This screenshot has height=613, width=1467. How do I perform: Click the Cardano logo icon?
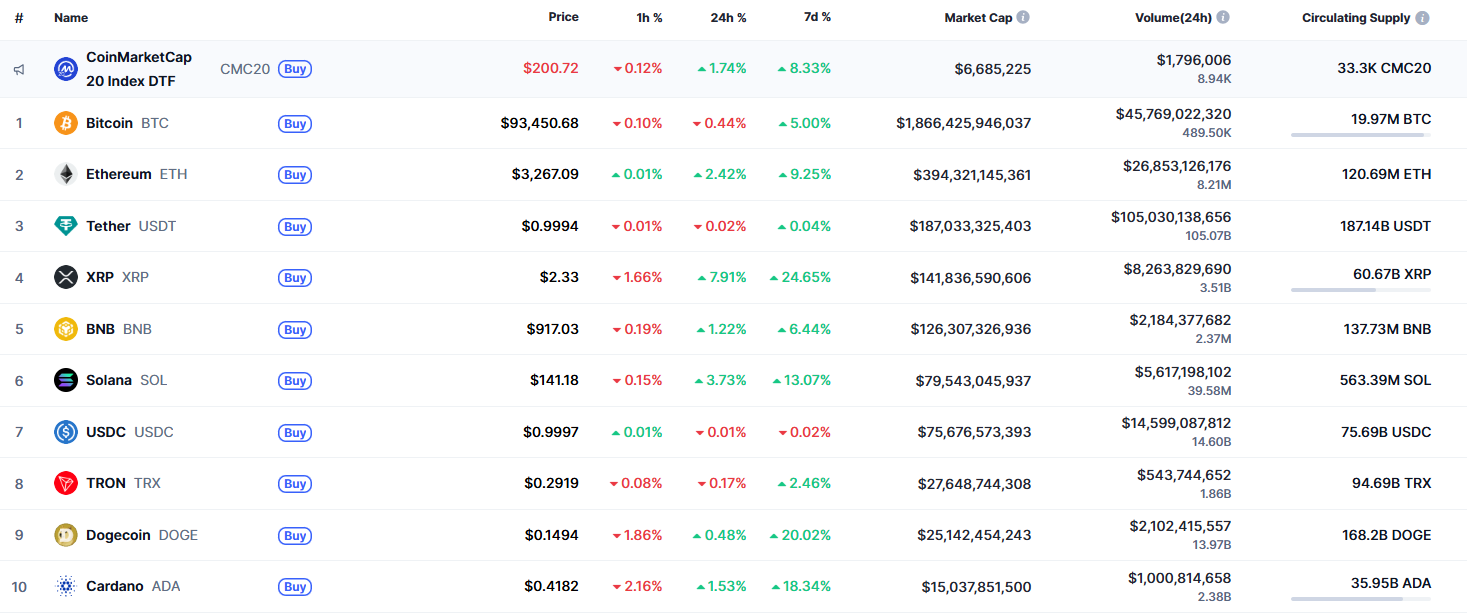point(65,586)
